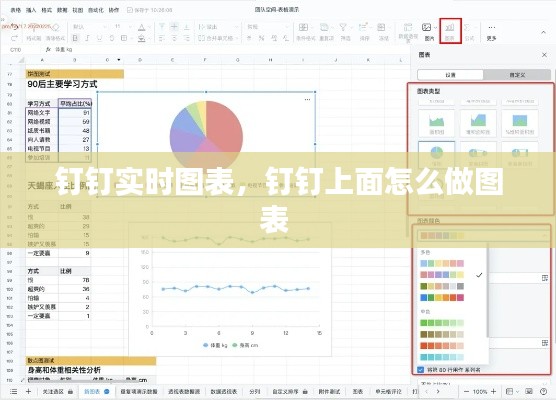Align cell content to bottom
The image size is (556, 400).
[187, 27]
